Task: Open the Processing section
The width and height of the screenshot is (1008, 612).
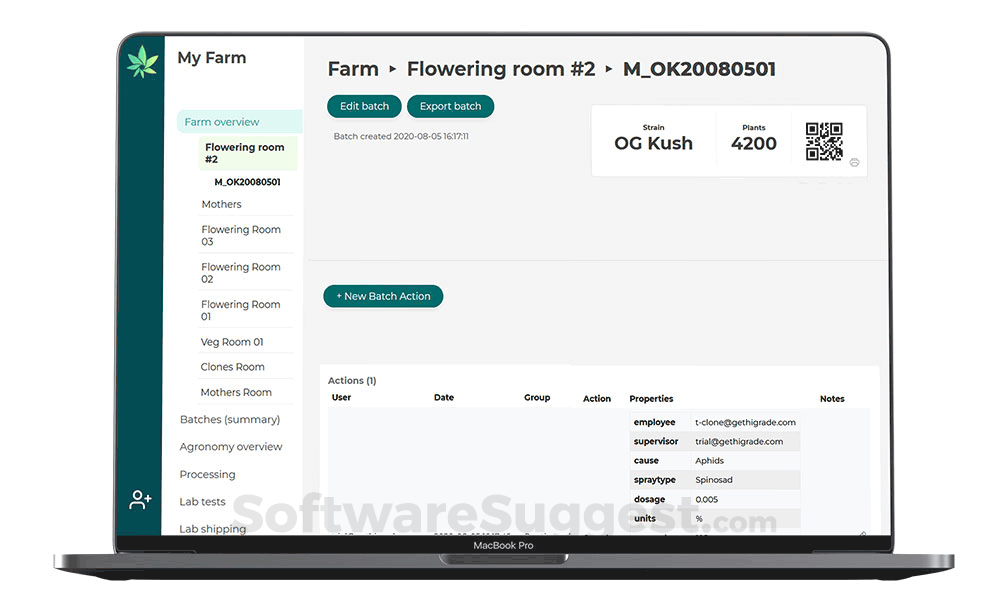Action: click(207, 474)
